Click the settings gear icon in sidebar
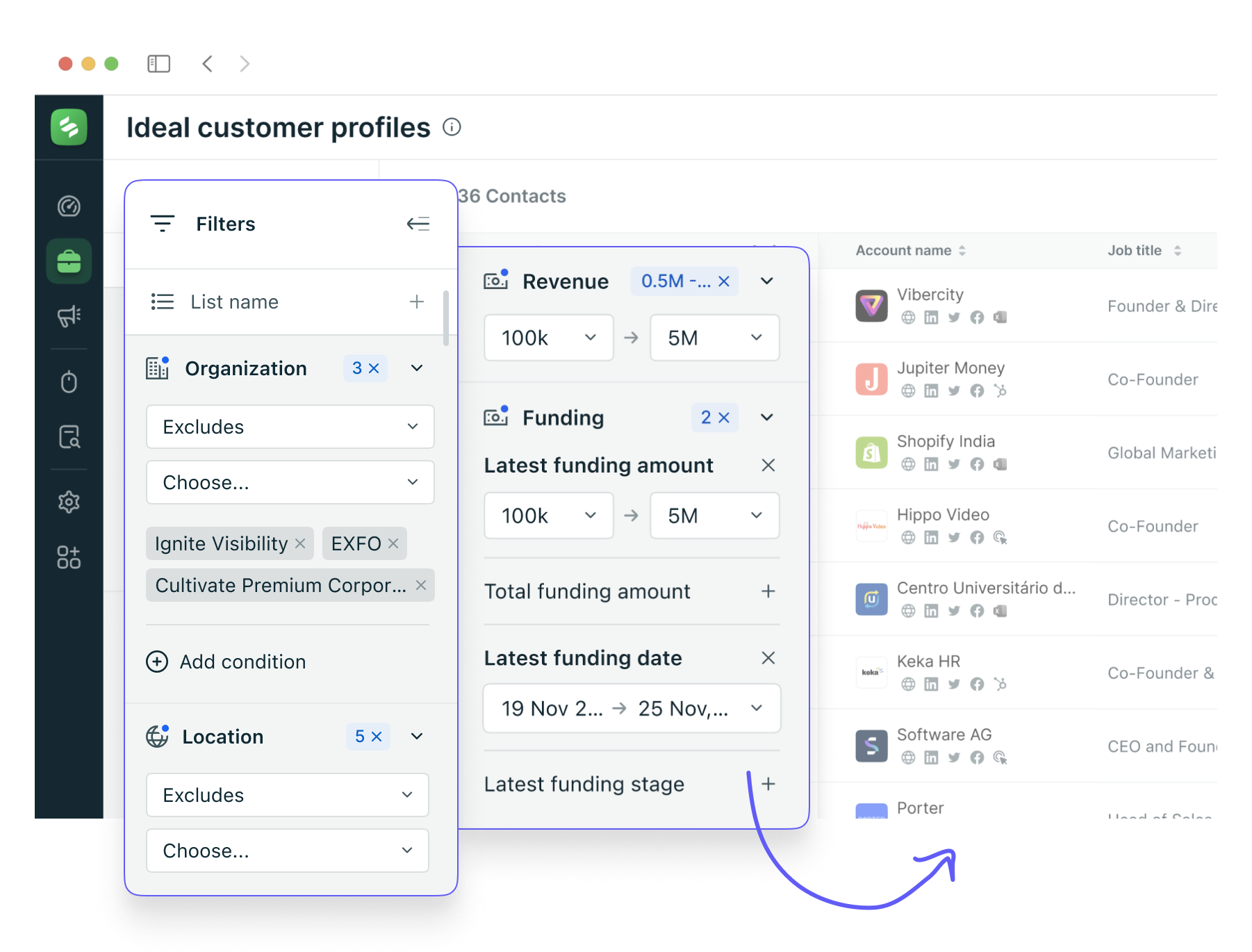Image resolution: width=1252 pixels, height=952 pixels. pos(69,502)
